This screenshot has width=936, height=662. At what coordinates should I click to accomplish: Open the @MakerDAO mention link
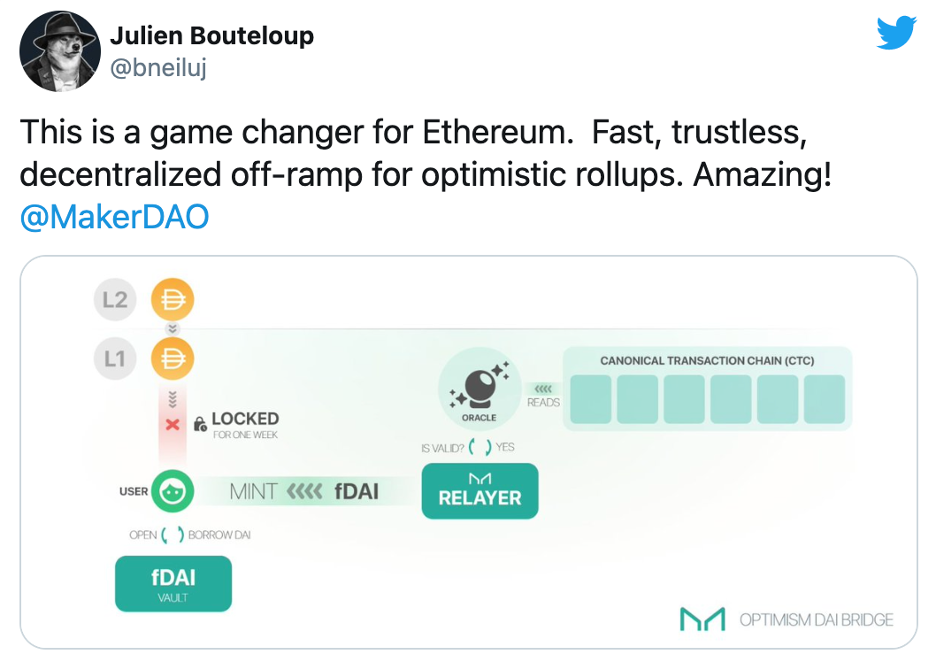(115, 217)
